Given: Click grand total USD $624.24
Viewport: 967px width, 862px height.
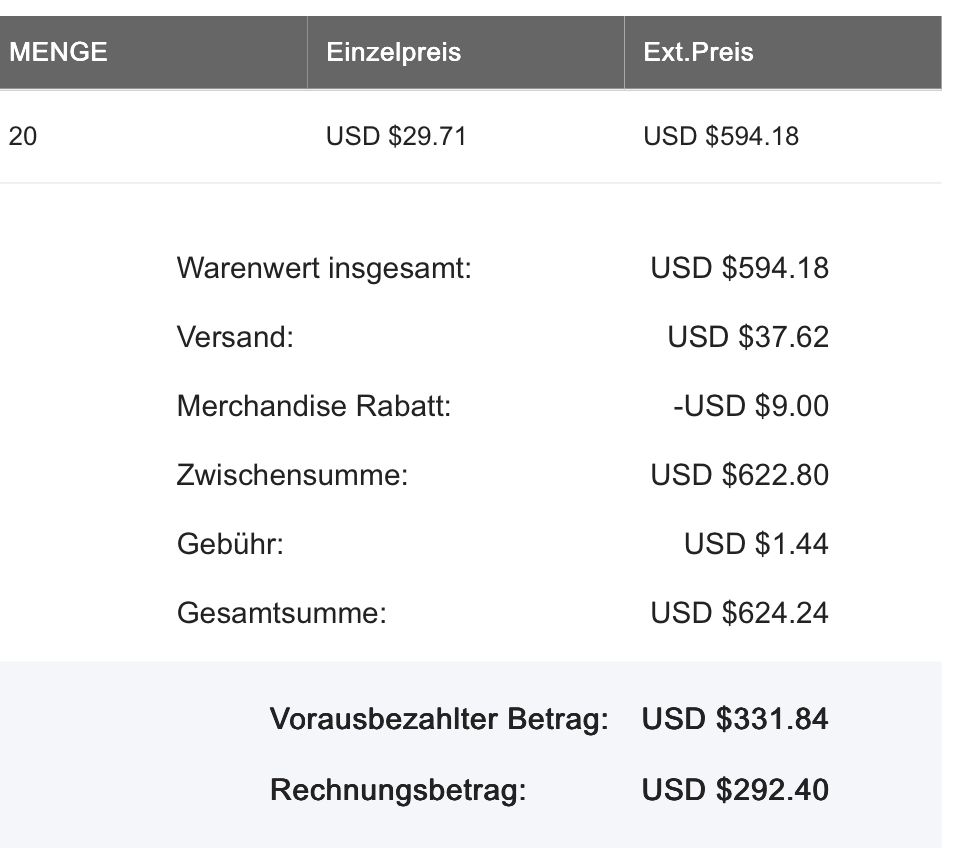Looking at the screenshot, I should click(x=739, y=614).
